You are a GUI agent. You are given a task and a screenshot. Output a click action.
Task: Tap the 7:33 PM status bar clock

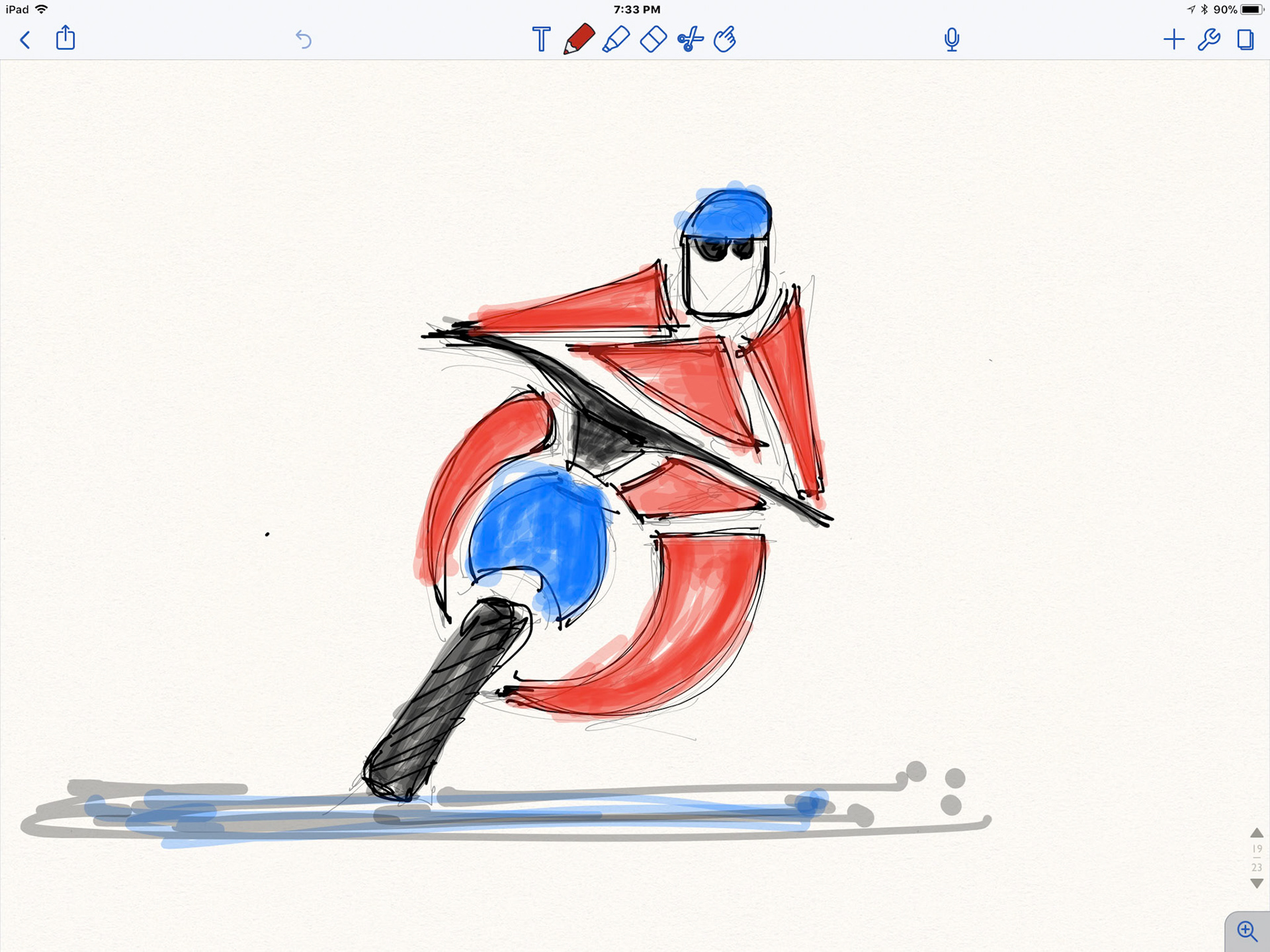pos(636,9)
